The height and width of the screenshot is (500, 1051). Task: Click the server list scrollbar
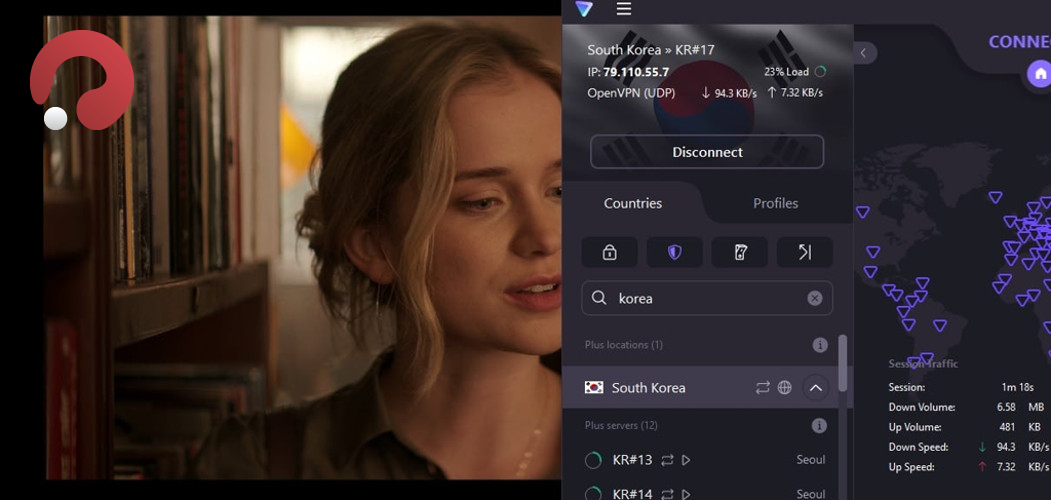click(x=843, y=365)
